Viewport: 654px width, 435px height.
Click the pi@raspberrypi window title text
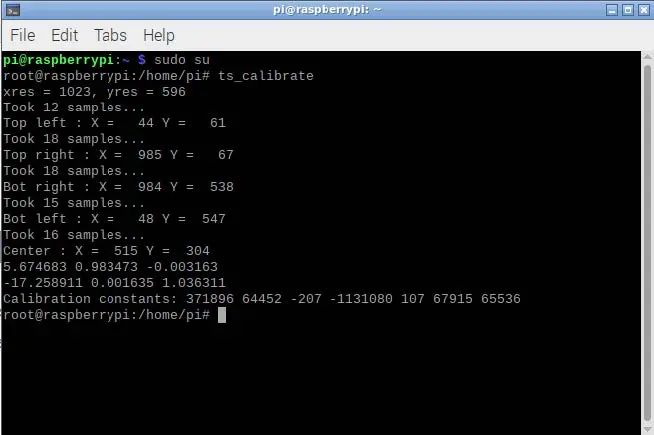point(326,10)
